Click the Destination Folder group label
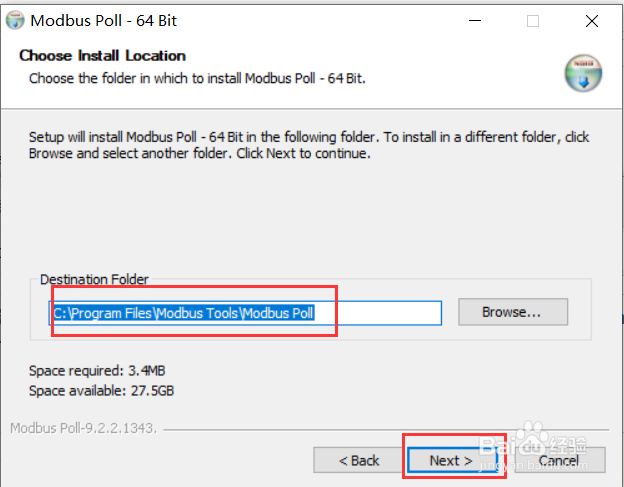This screenshot has height=487, width=624. (x=94, y=280)
